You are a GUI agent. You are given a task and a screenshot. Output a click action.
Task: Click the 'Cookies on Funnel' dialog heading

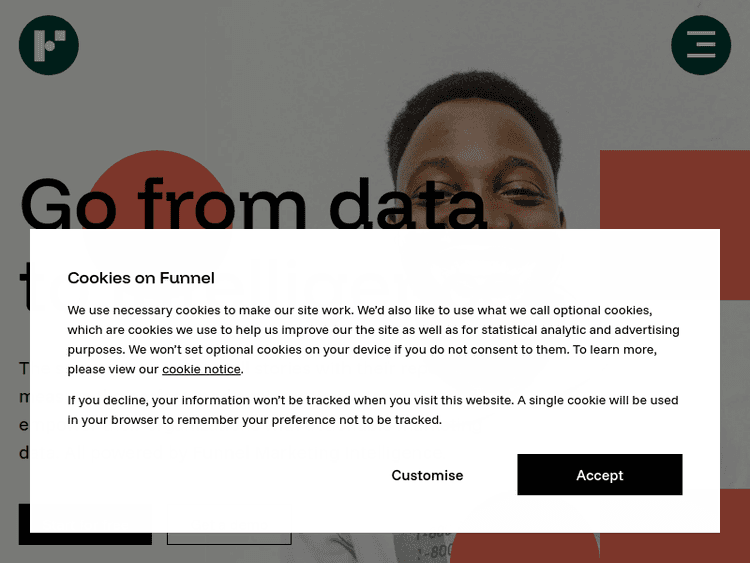(141, 278)
